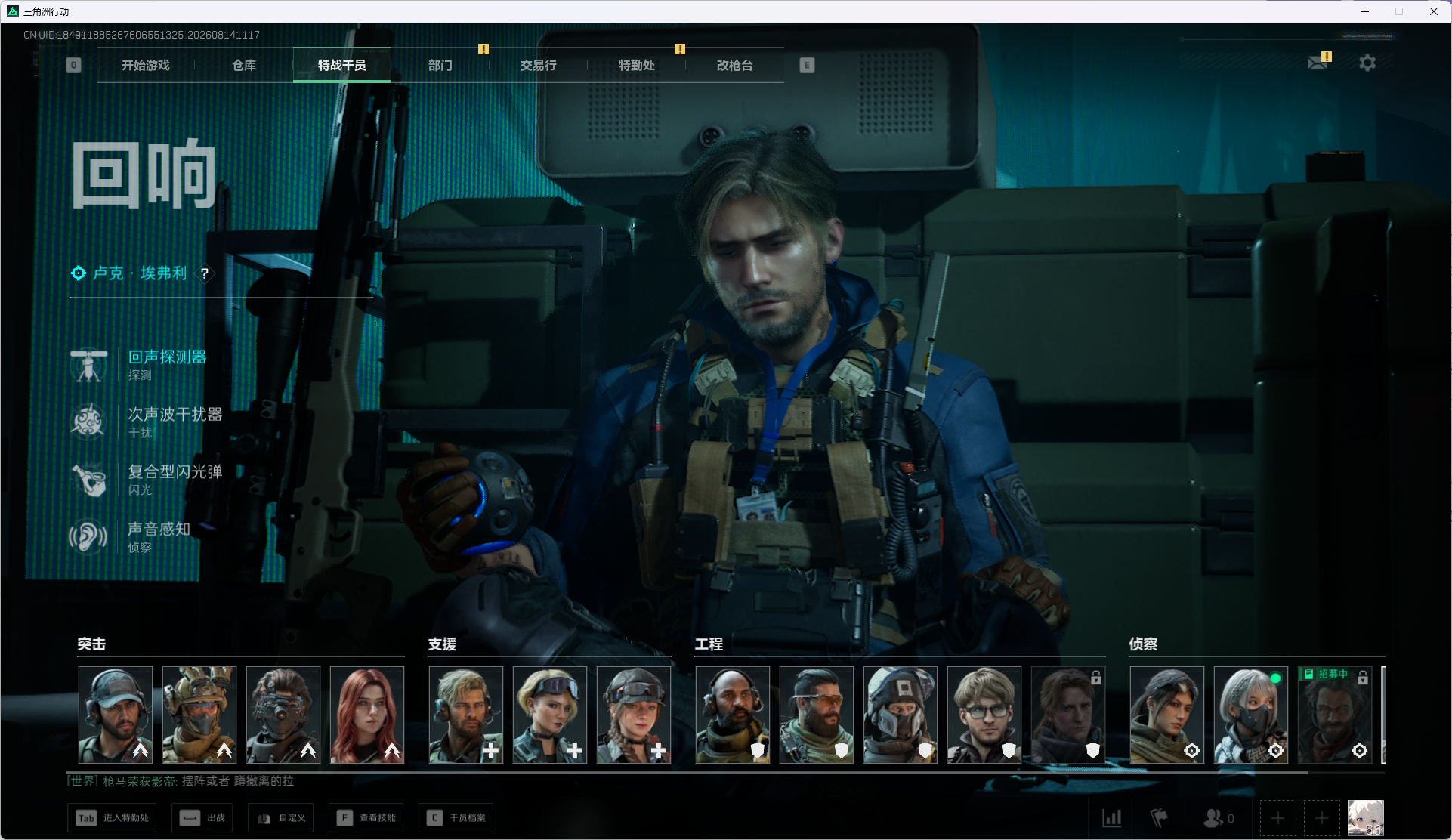
Task: Select the dark-haired 侦察 female operator
Action: 1167,715
